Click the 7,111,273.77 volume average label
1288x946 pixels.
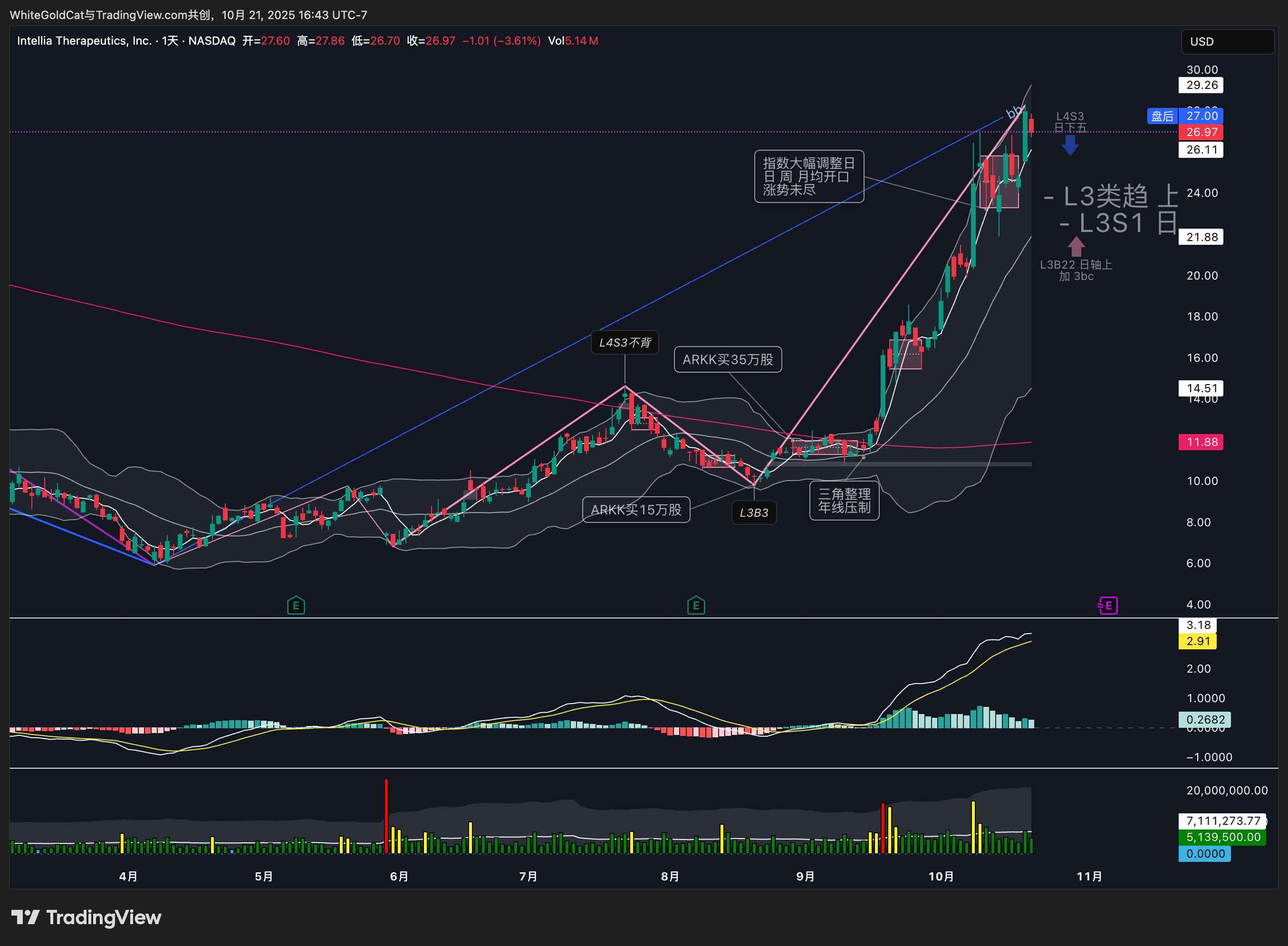tap(1223, 821)
